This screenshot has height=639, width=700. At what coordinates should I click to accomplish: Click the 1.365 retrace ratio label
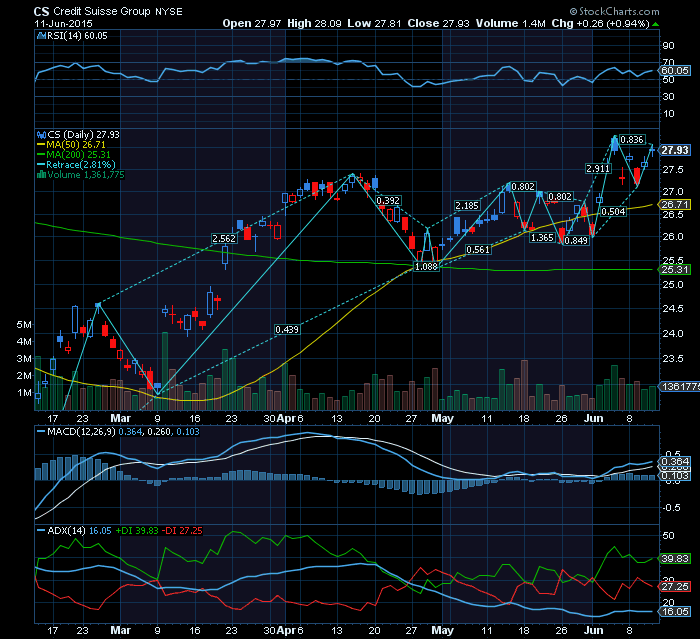542,238
